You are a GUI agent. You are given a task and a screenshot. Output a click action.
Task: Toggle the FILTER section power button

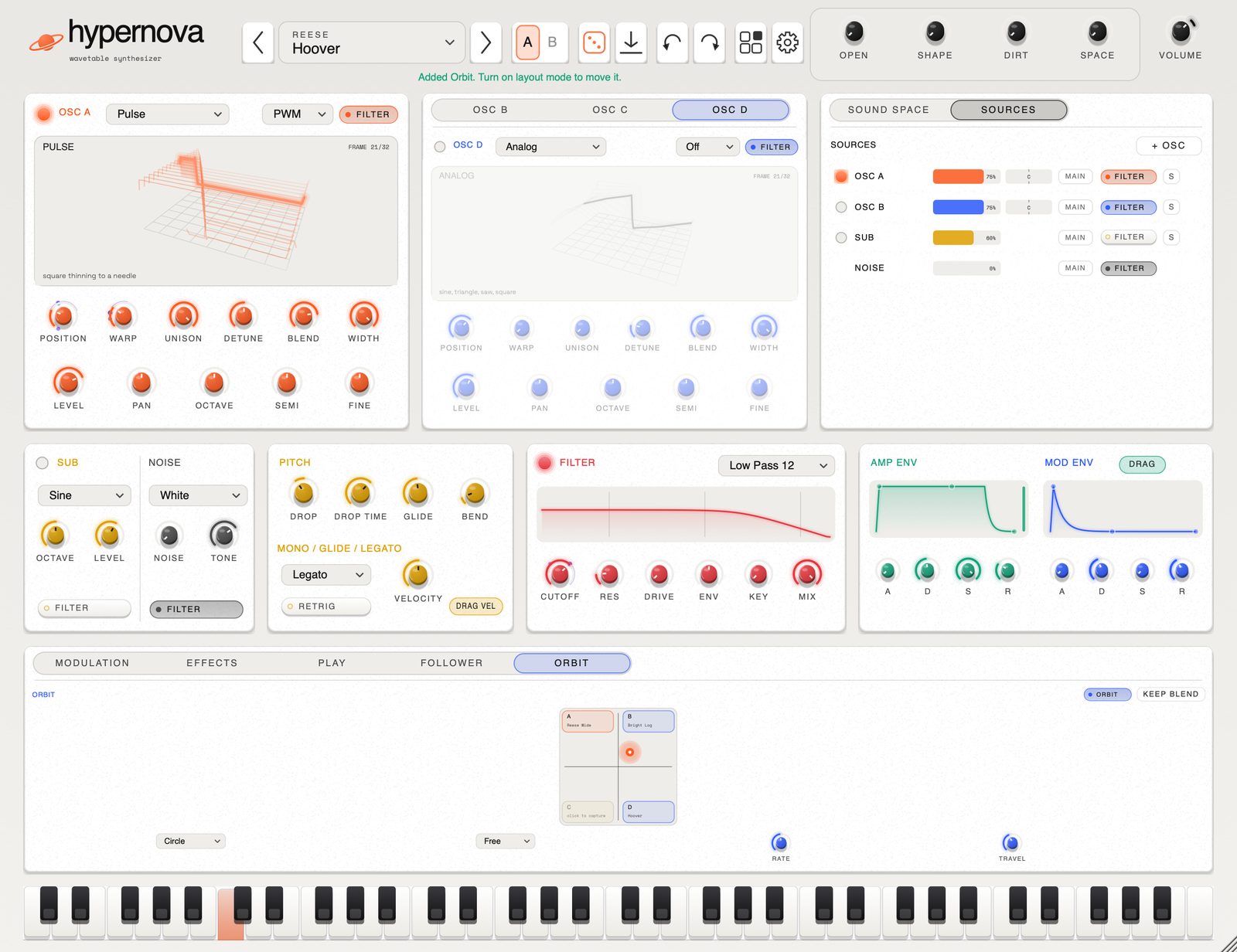point(545,463)
